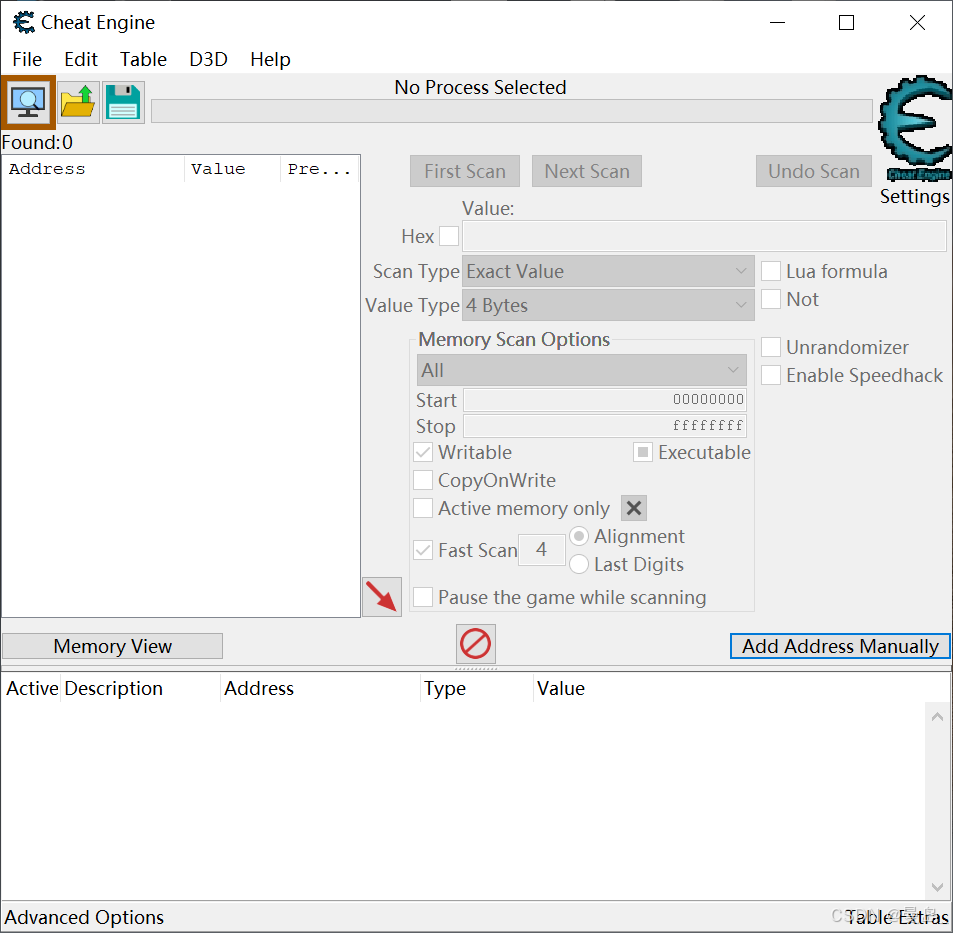Image resolution: width=953 pixels, height=933 pixels.
Task: Open the Value Type 4 Bytes dropdown
Action: coord(608,305)
